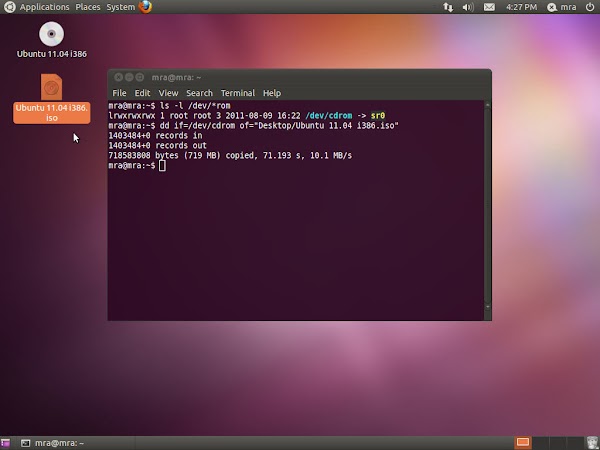
Task: Click the terminal scrollbar down arrow
Action: click(x=488, y=307)
